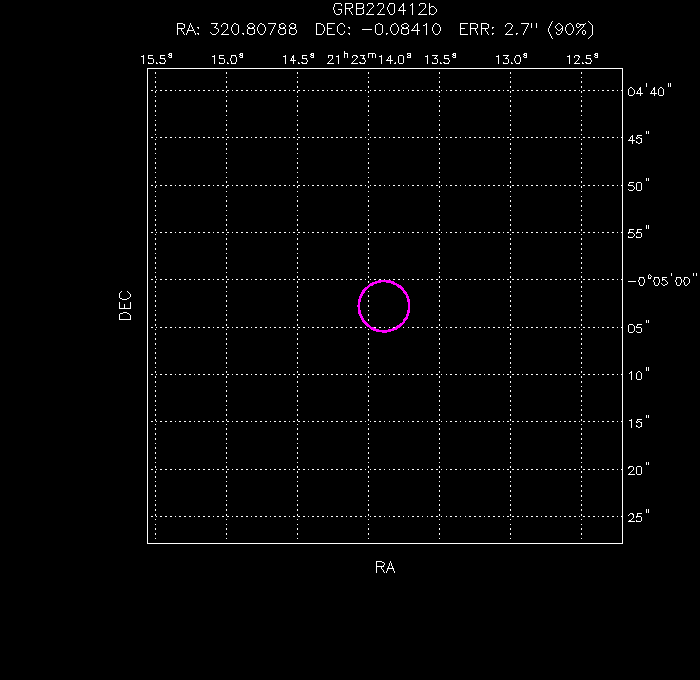Click the ERR 2.7'' (90%) text

tap(528, 30)
